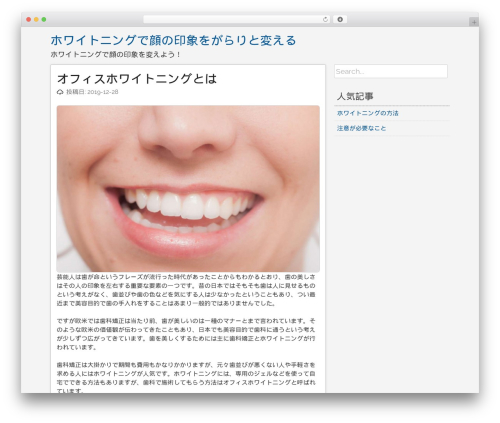The width and height of the screenshot is (500, 423).
Task: Open the ホワイトニングの方法 article link
Action: tap(367, 113)
